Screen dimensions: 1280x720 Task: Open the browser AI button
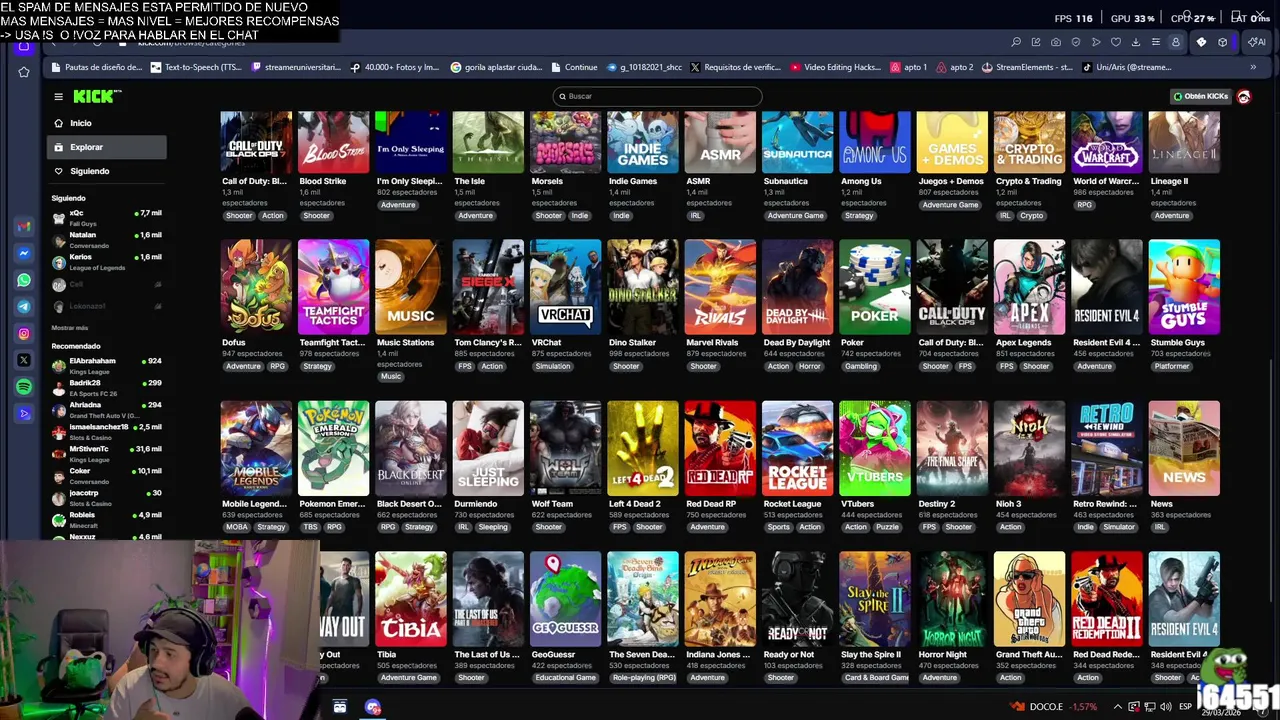1256,42
